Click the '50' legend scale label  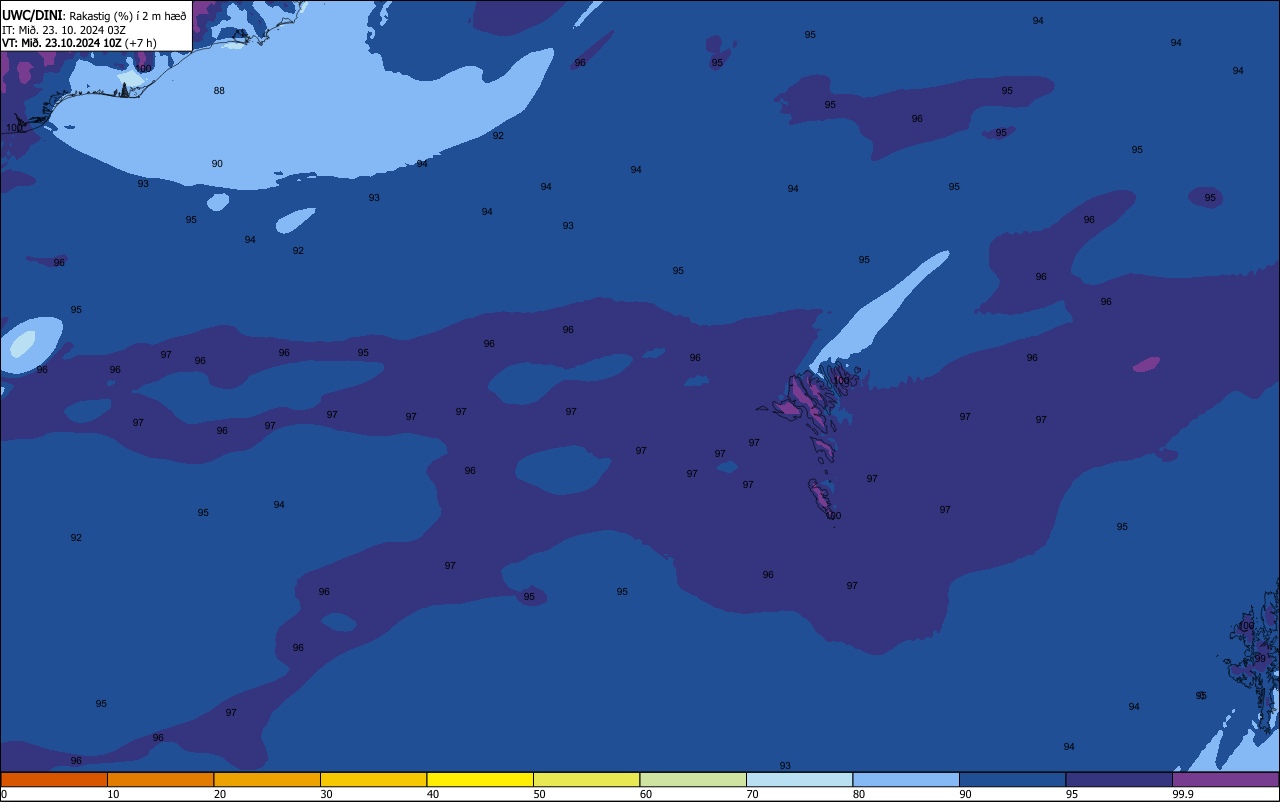tap(539, 794)
